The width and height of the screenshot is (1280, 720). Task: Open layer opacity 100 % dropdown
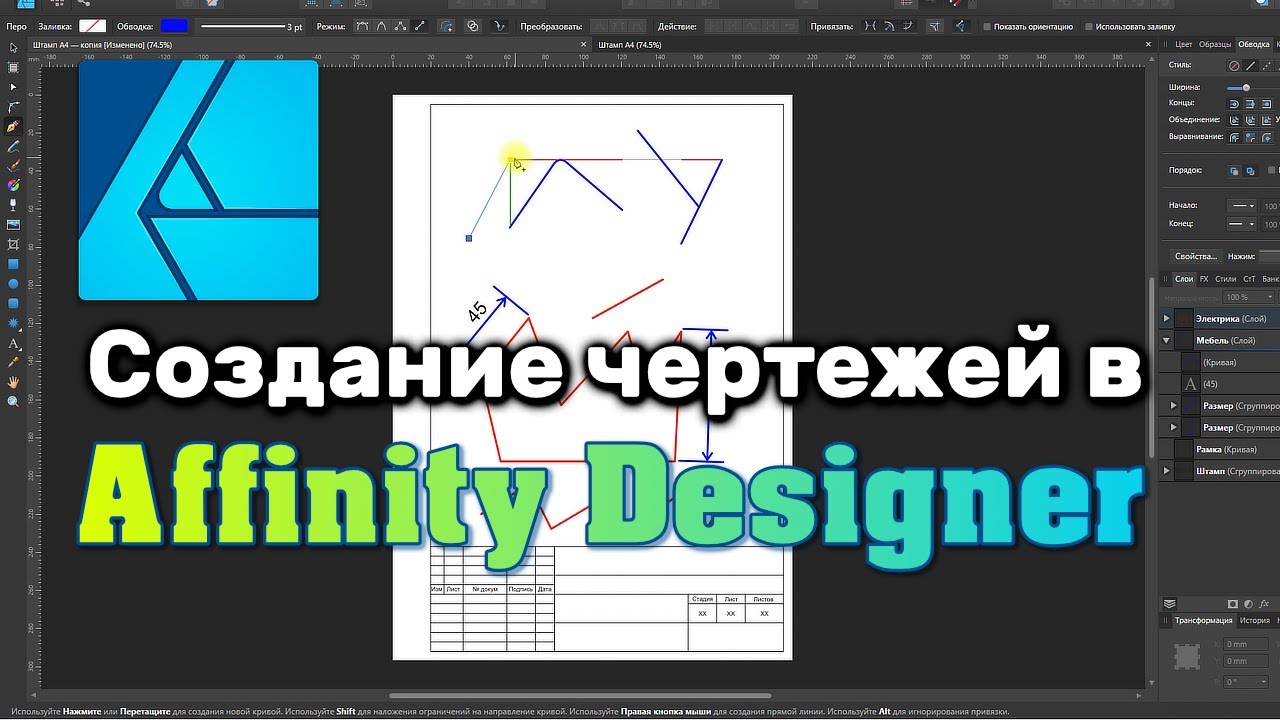[1250, 297]
